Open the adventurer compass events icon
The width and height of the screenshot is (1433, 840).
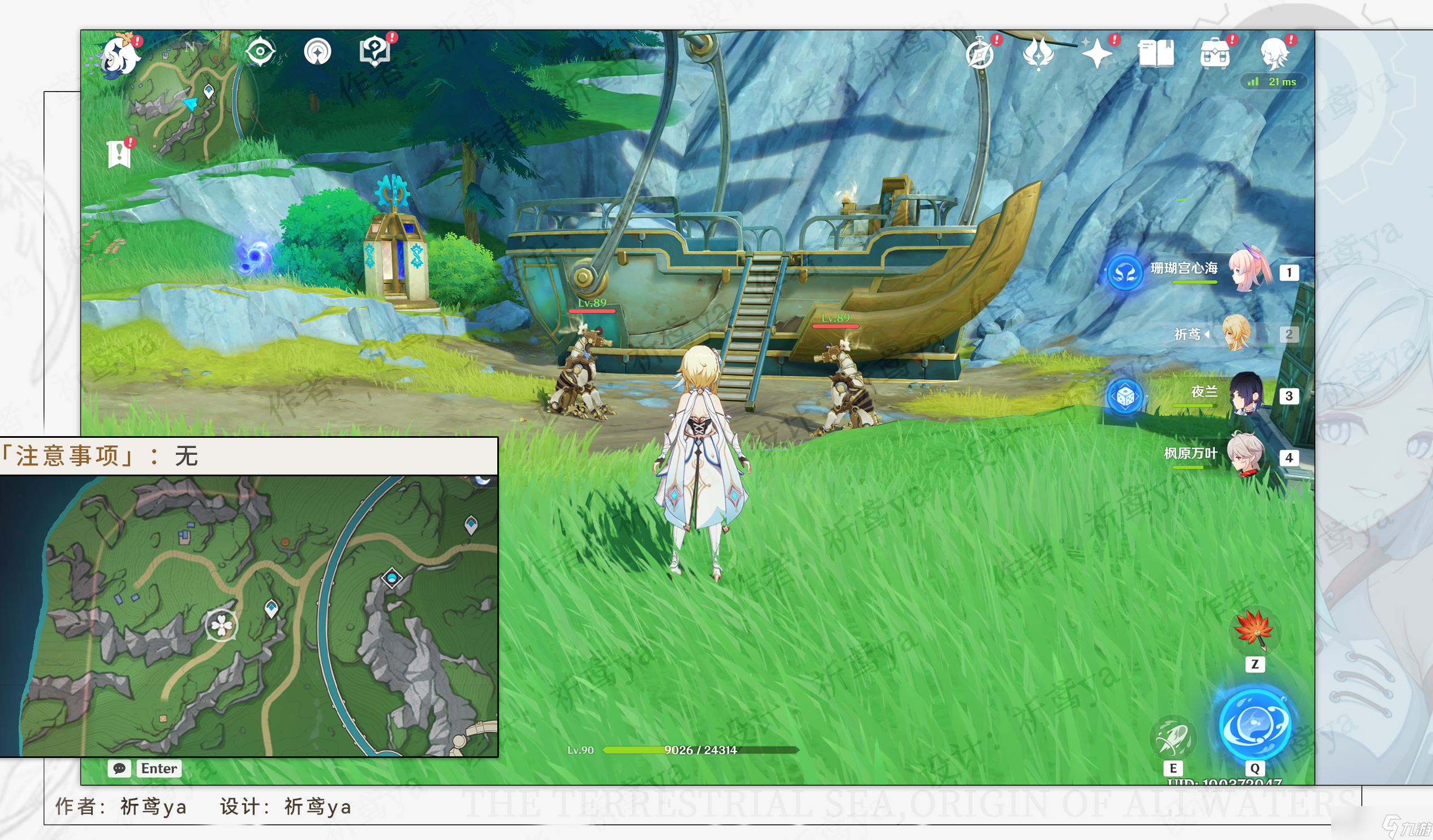pos(980,54)
